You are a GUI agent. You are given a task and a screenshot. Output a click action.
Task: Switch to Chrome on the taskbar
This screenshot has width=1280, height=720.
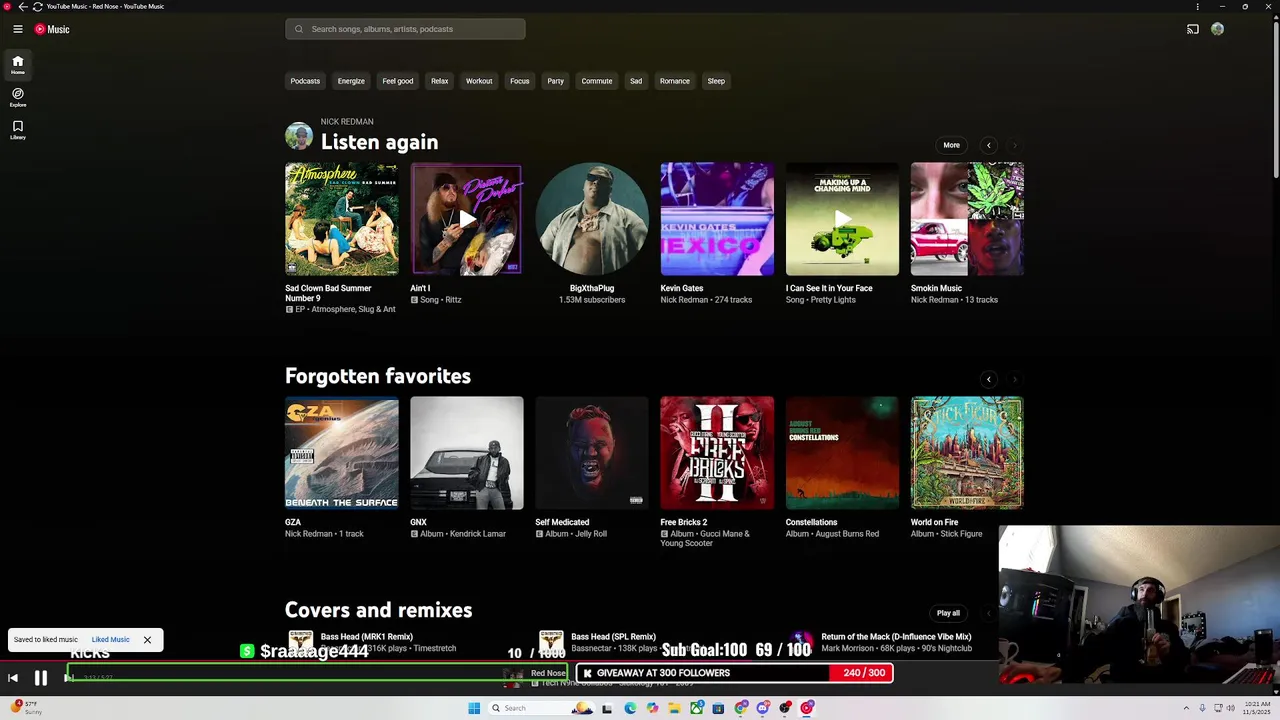pos(741,708)
